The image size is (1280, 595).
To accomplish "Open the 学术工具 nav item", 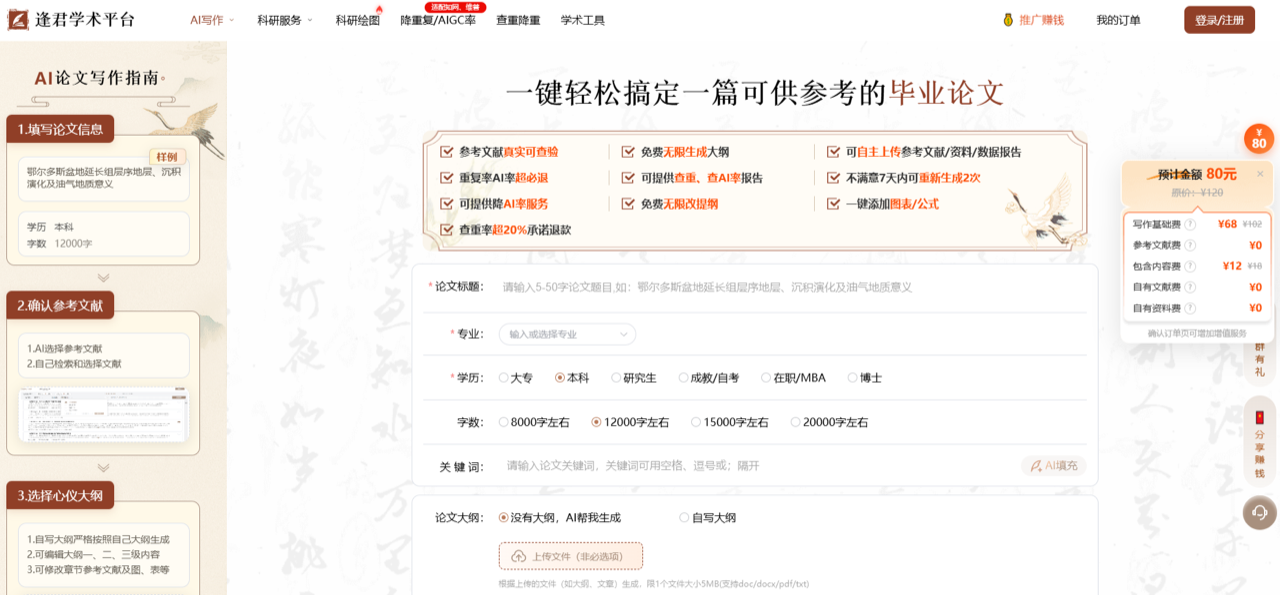I will click(582, 20).
